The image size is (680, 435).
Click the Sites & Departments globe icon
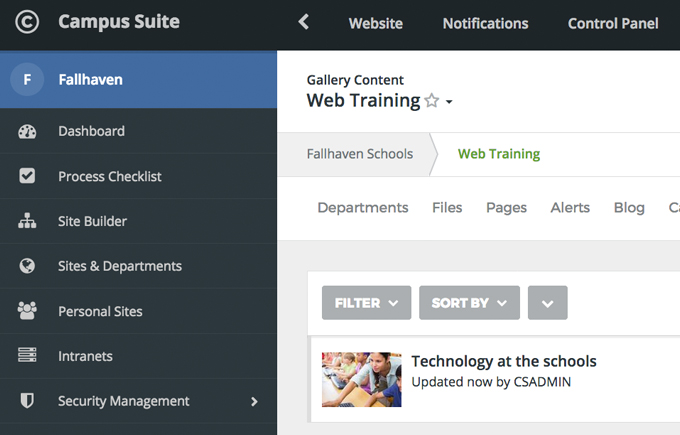(27, 266)
